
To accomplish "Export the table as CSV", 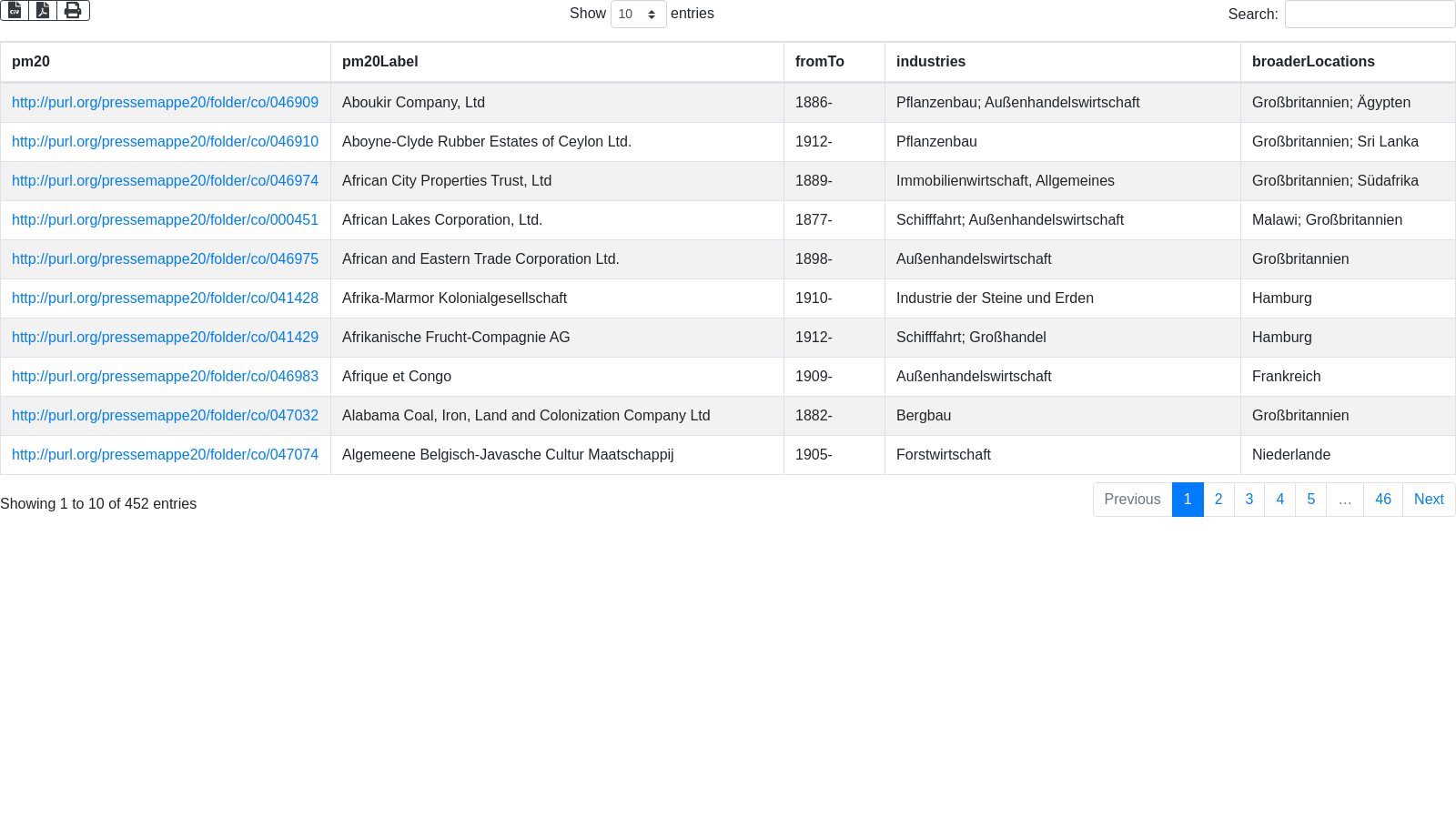I will click(15, 10).
